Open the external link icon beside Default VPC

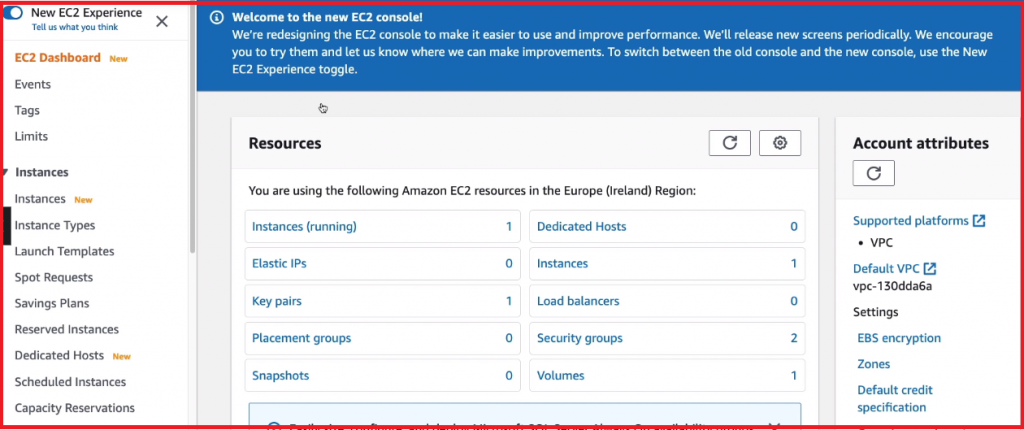click(930, 269)
